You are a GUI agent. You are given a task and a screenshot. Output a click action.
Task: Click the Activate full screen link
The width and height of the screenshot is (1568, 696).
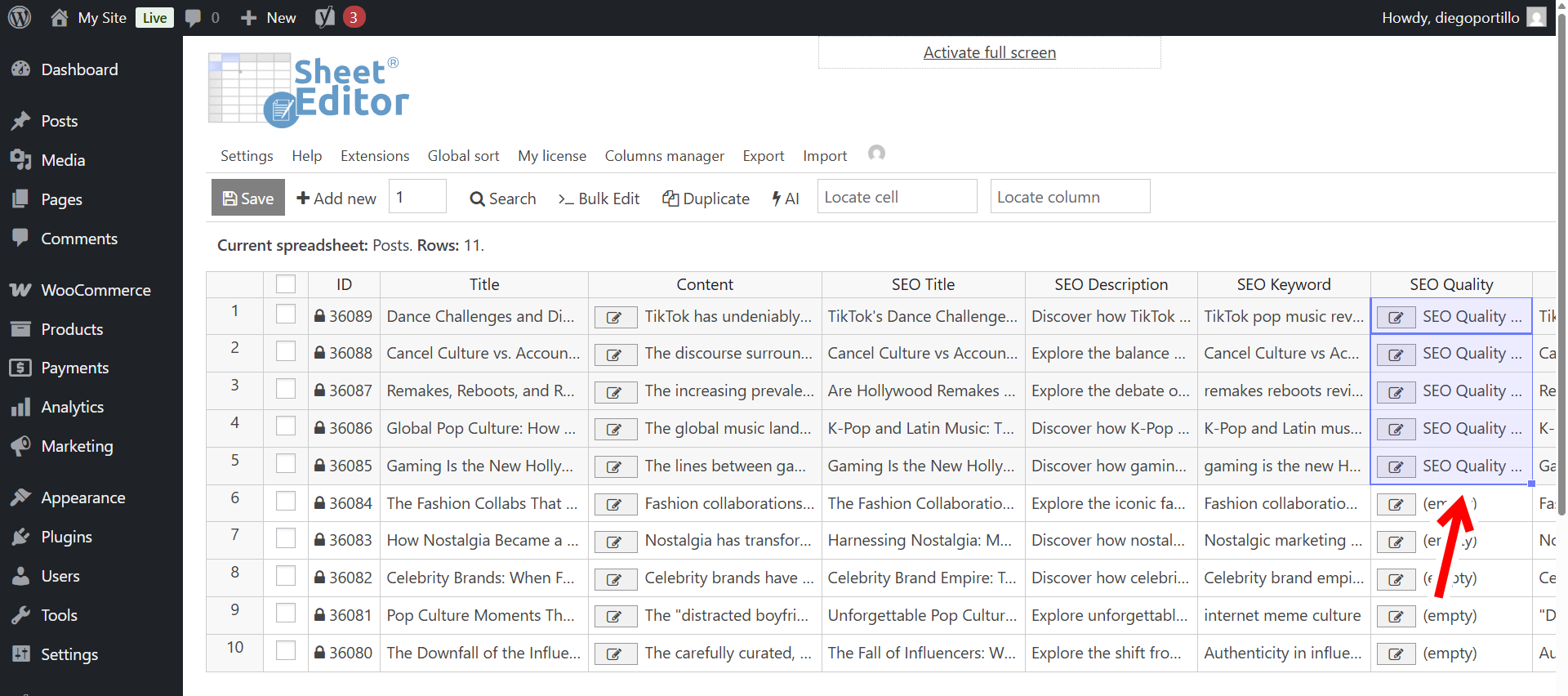click(x=989, y=52)
